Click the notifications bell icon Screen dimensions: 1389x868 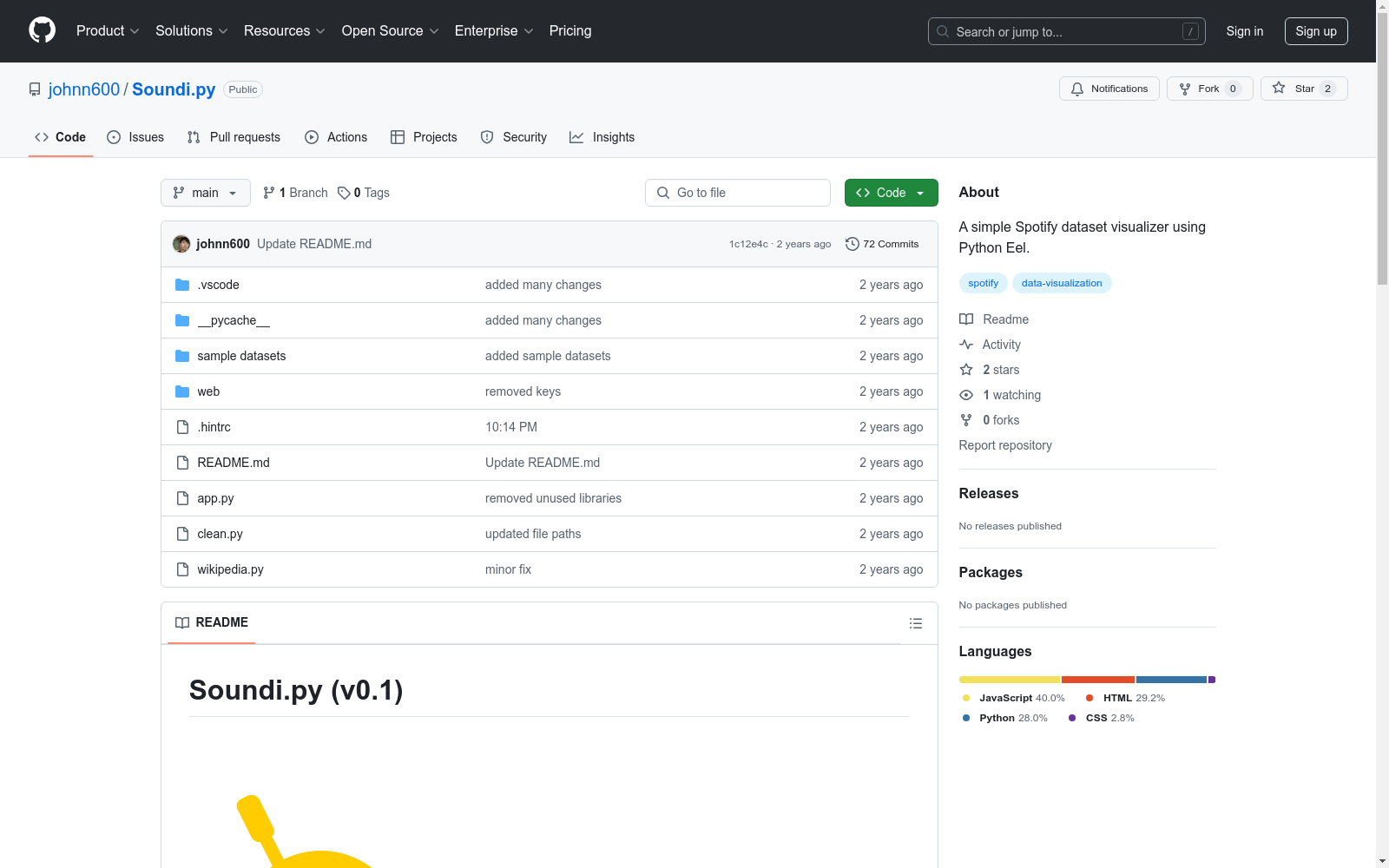click(1077, 89)
